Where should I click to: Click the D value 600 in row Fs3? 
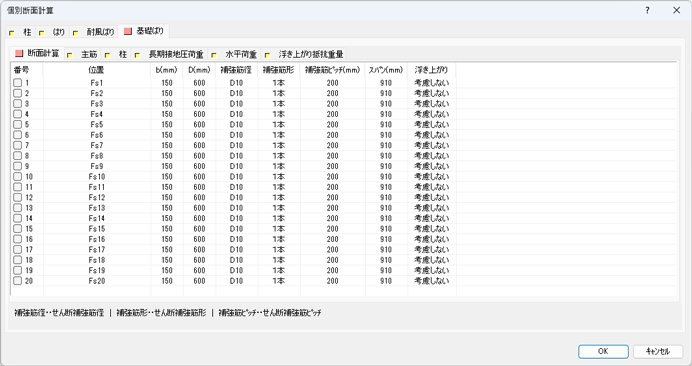[x=199, y=103]
